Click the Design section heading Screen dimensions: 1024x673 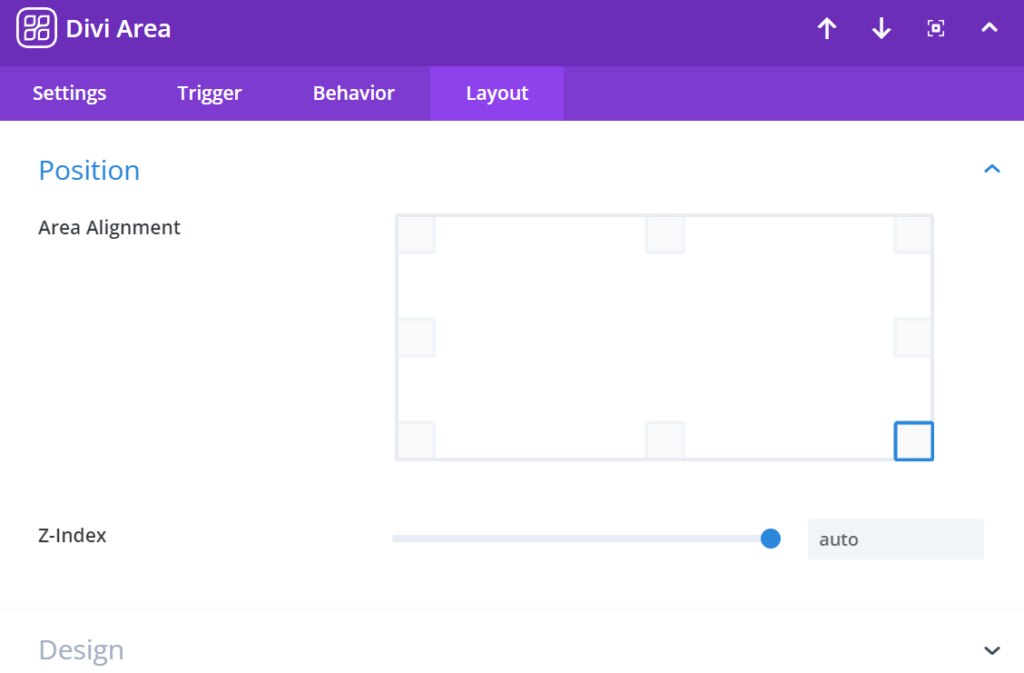[81, 650]
